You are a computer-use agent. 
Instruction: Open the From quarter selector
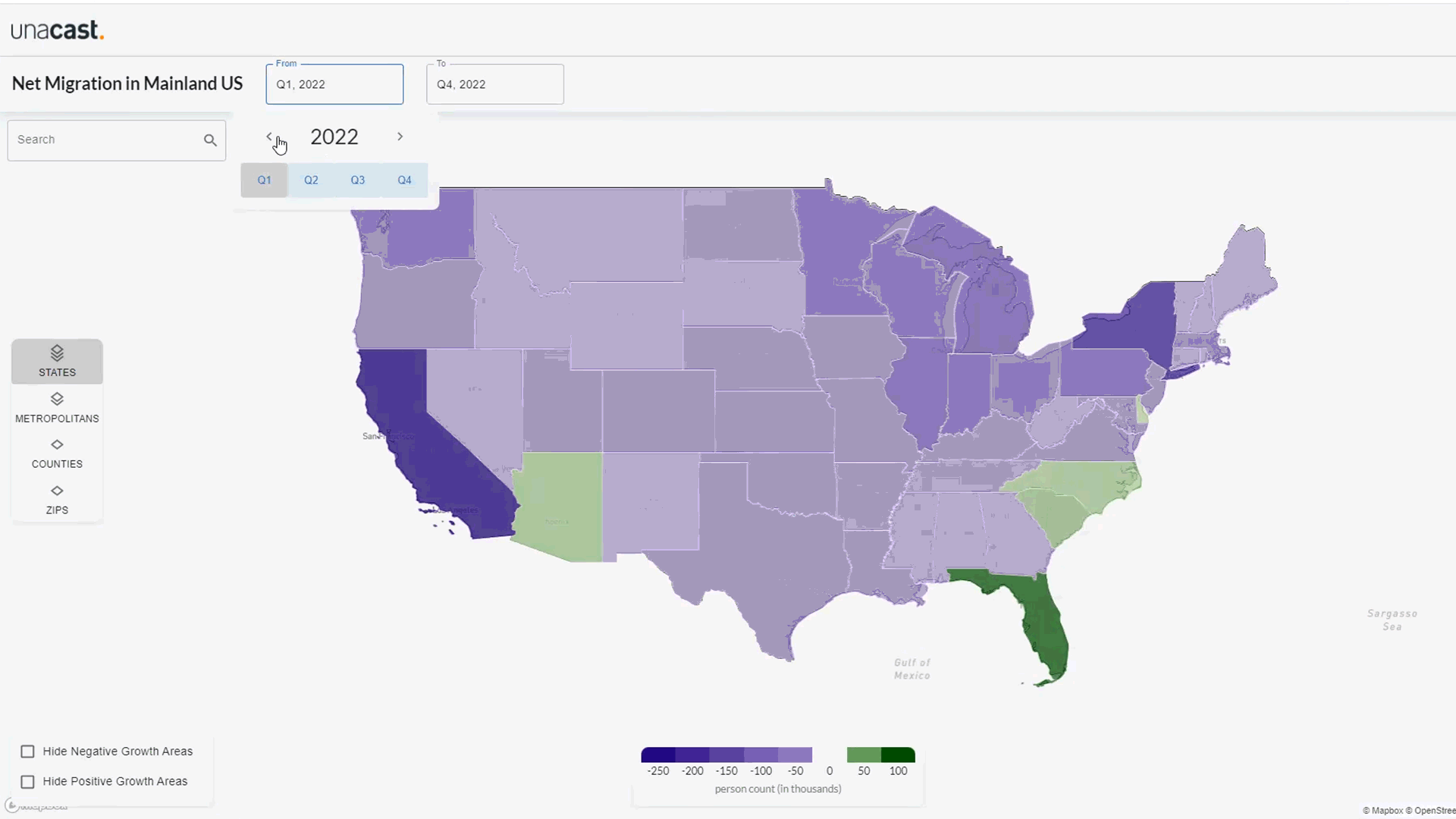[334, 84]
